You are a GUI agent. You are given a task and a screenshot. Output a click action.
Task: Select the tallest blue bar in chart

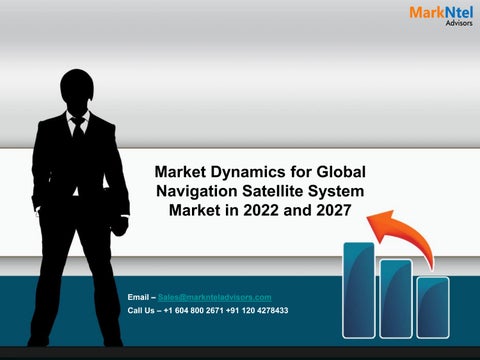click(359, 290)
